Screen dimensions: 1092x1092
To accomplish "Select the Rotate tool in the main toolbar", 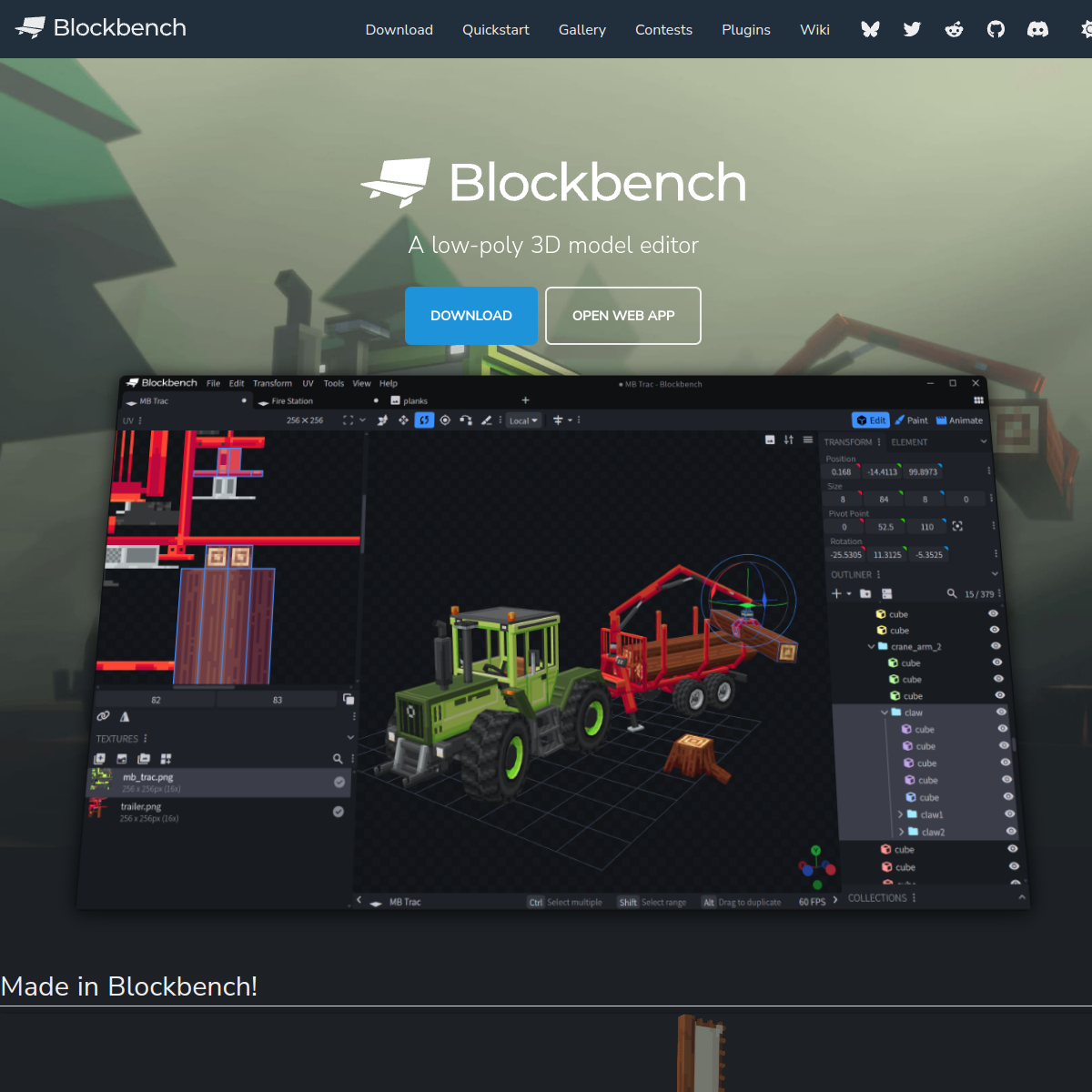I will pos(424,420).
